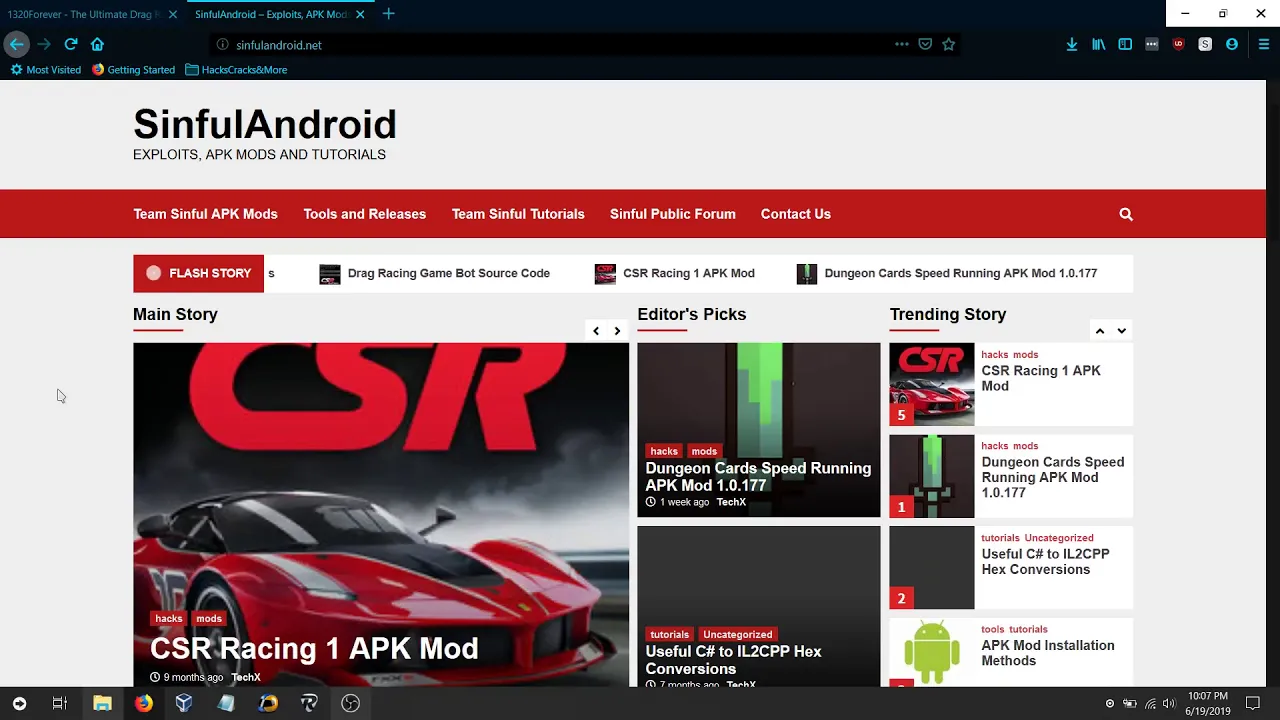Open the Library bookshelf icon
The width and height of the screenshot is (1280, 720).
[x=1099, y=44]
